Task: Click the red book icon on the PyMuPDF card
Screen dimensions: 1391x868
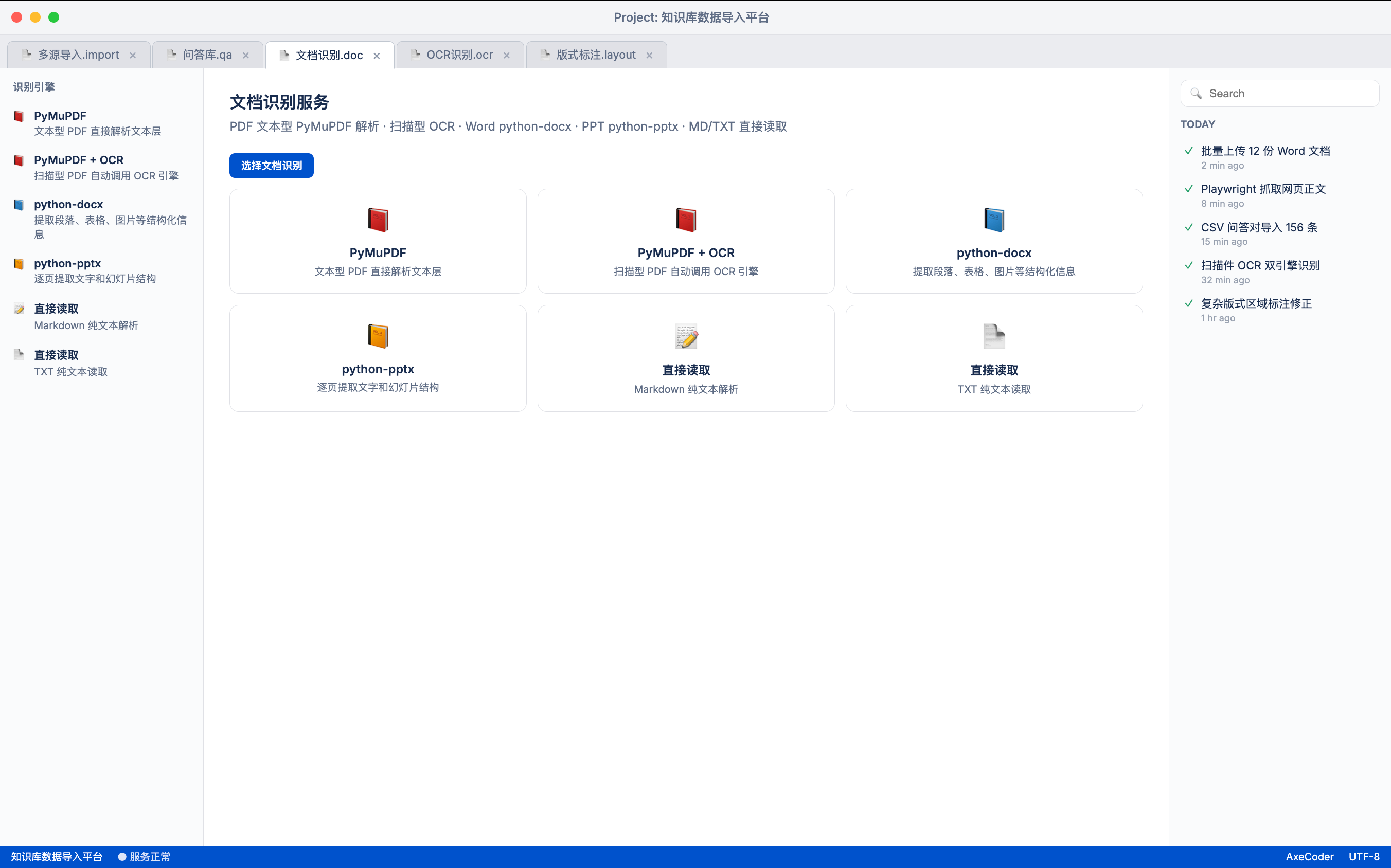Action: [x=378, y=220]
